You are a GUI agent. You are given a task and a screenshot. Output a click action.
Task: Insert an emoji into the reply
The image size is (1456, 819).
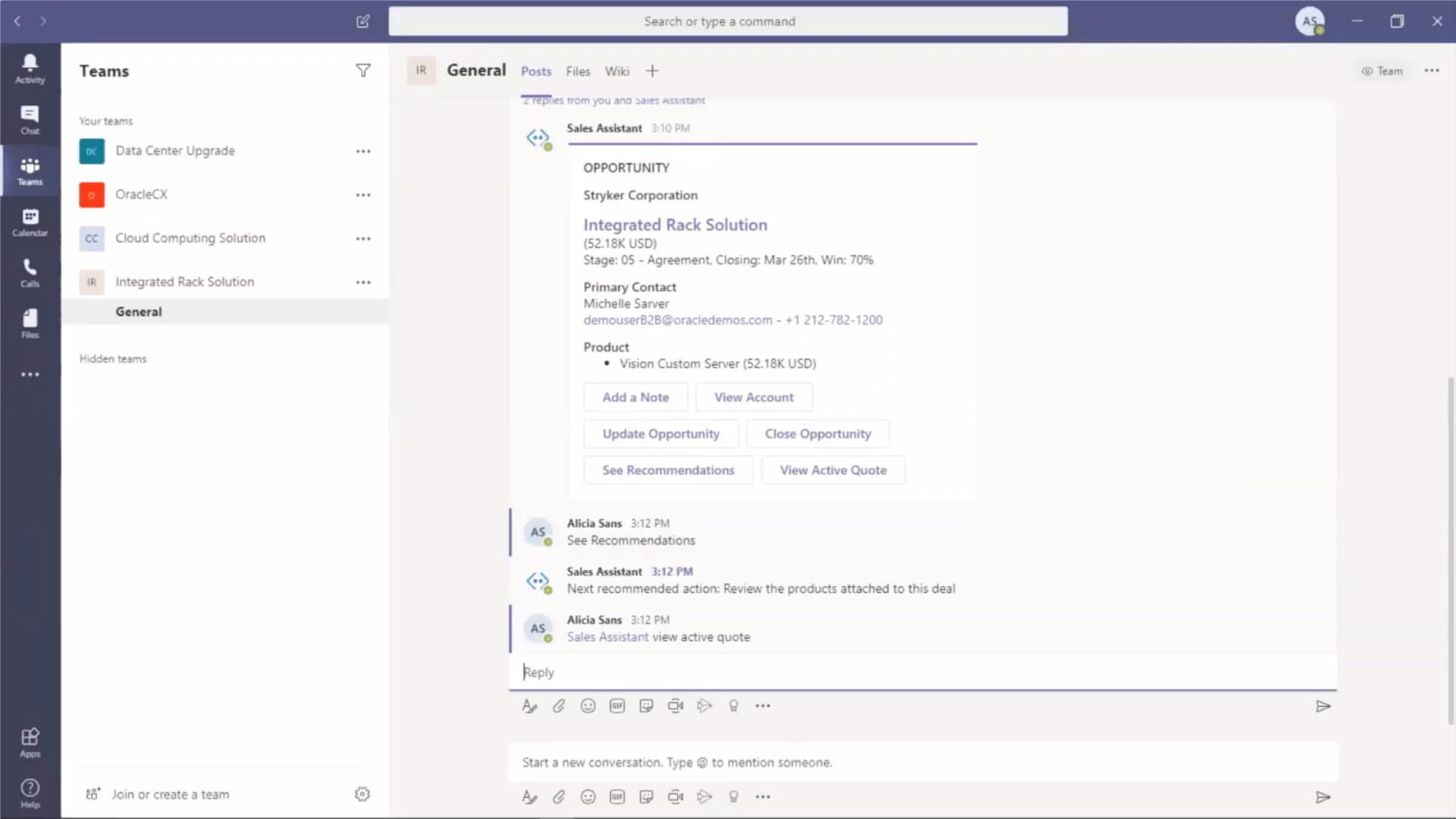point(588,706)
